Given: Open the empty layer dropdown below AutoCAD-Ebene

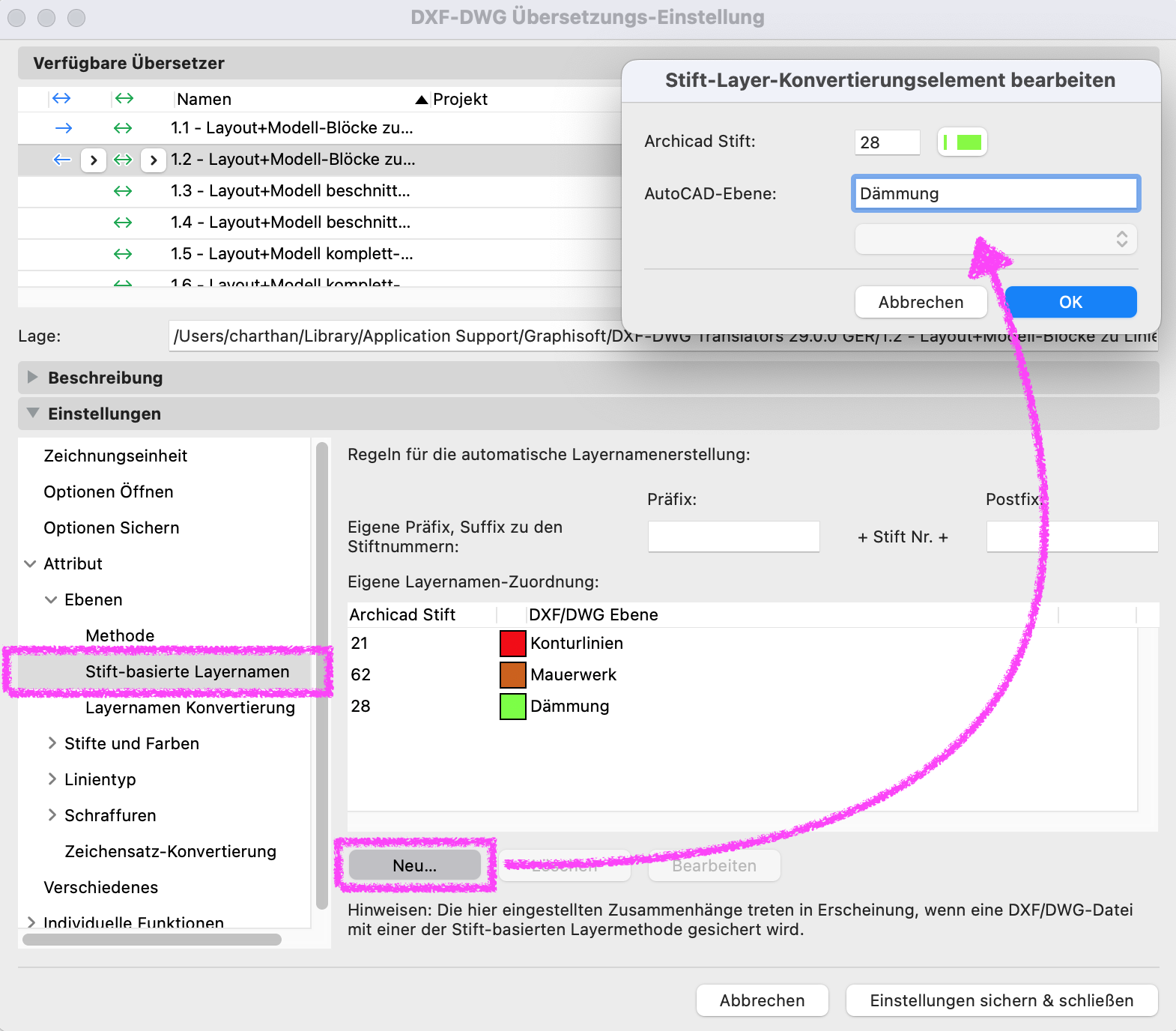Looking at the screenshot, I should pos(995,239).
